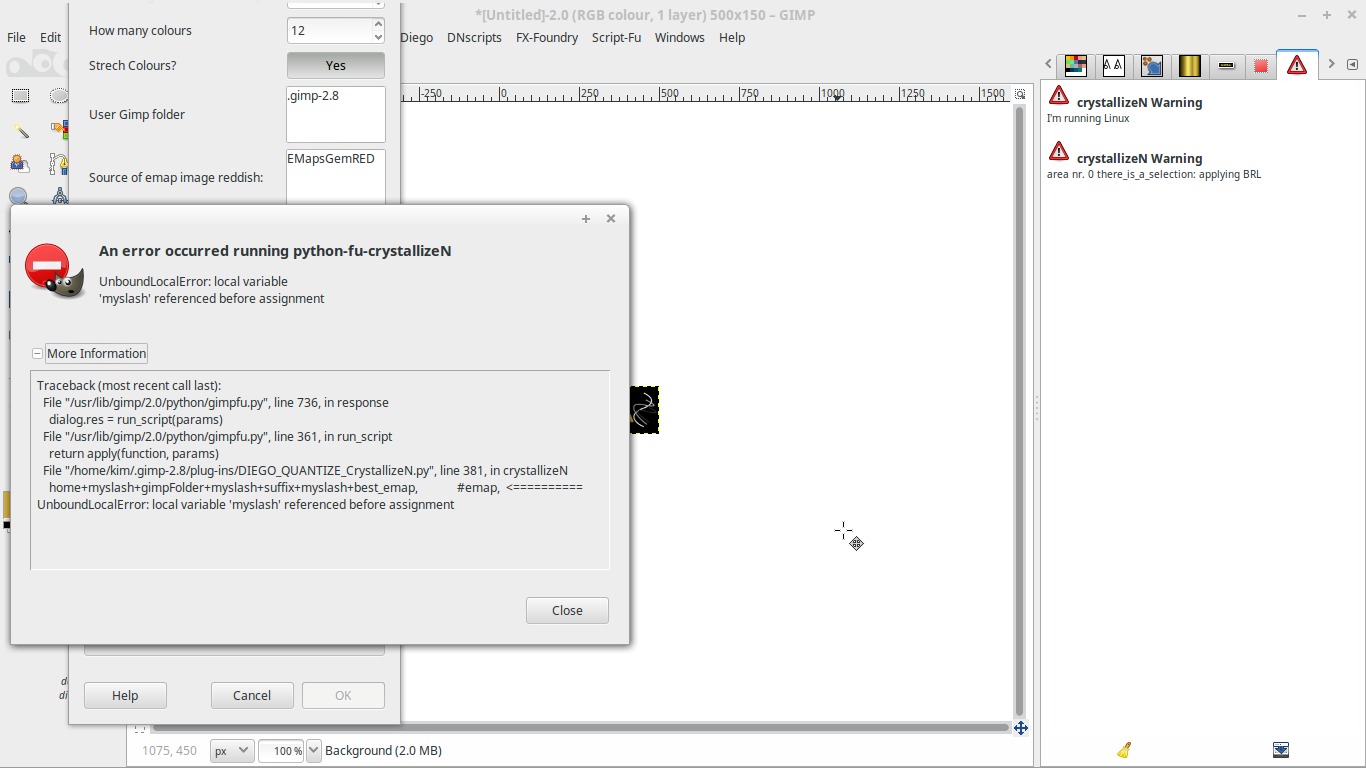Click the final UnboundLocalError traceback line
The height and width of the screenshot is (768, 1366).
[x=246, y=505]
